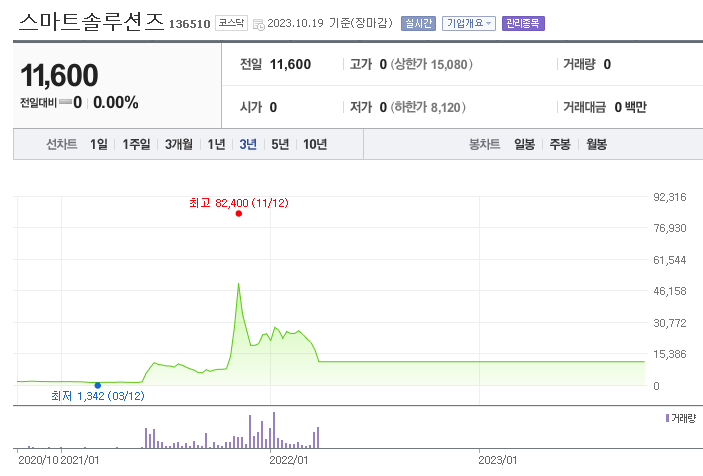Click the 2023.10.19 기준(장마감) date text
703x476 pixels.
coord(330,23)
